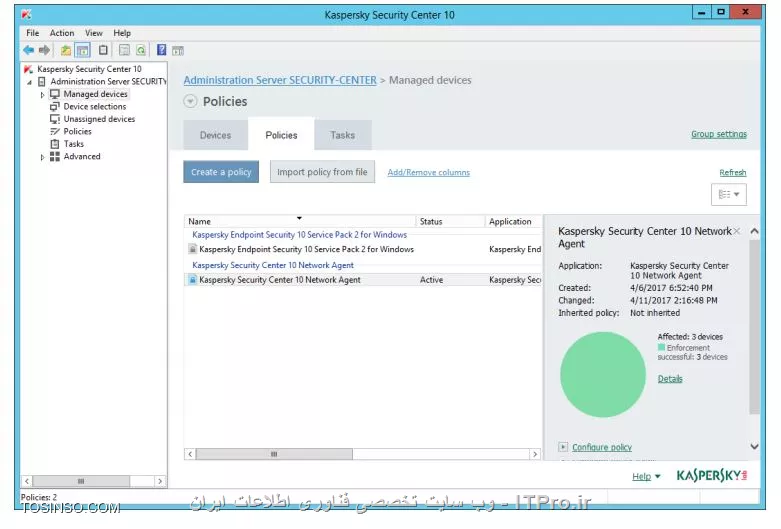Click the Status column header
The image size is (781, 529).
(450, 221)
